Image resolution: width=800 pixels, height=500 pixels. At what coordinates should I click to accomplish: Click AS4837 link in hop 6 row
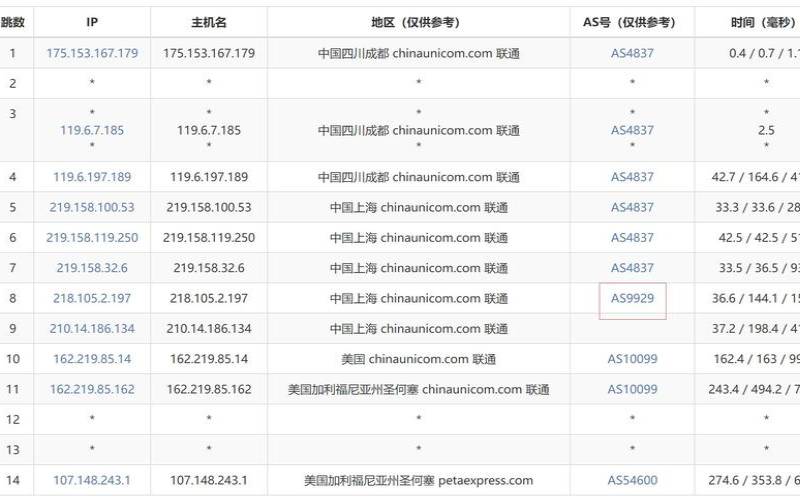[x=632, y=238]
